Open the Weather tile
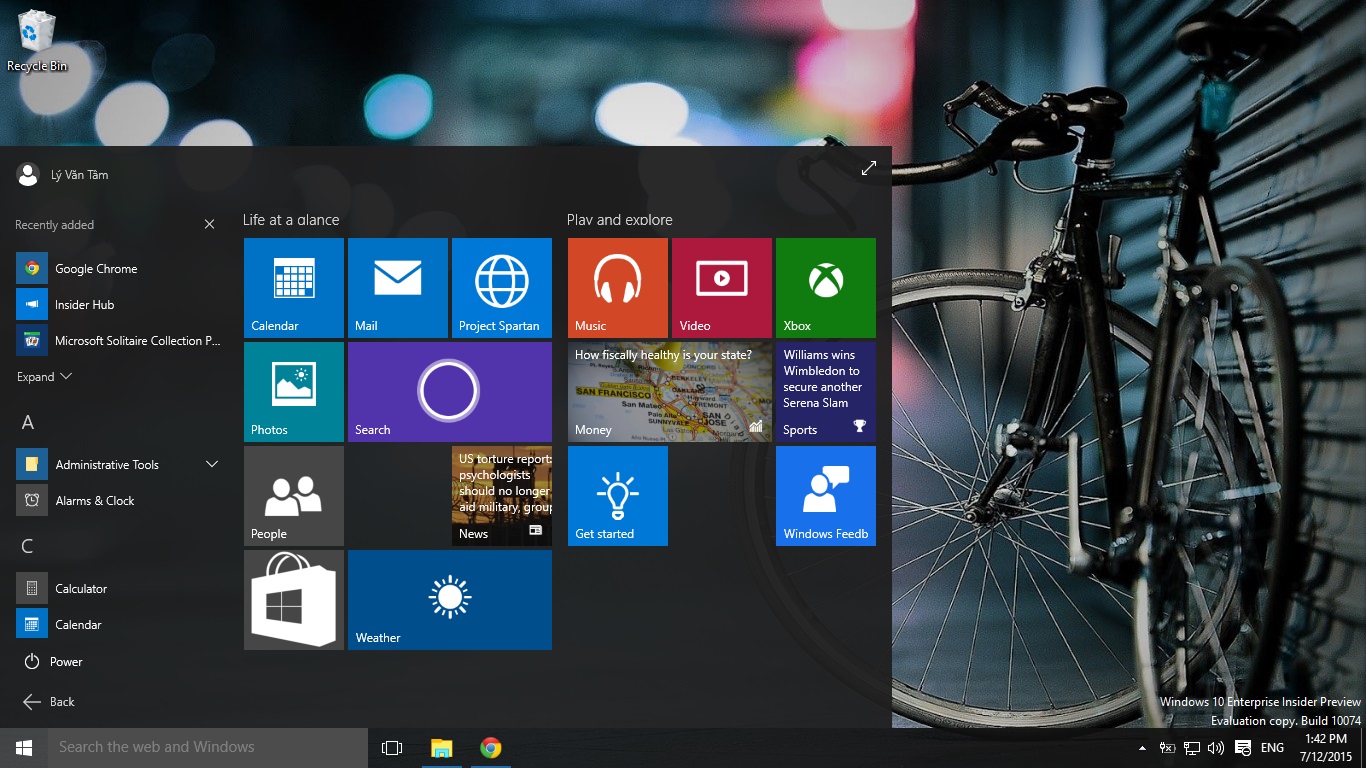Image resolution: width=1366 pixels, height=768 pixels. pos(450,600)
